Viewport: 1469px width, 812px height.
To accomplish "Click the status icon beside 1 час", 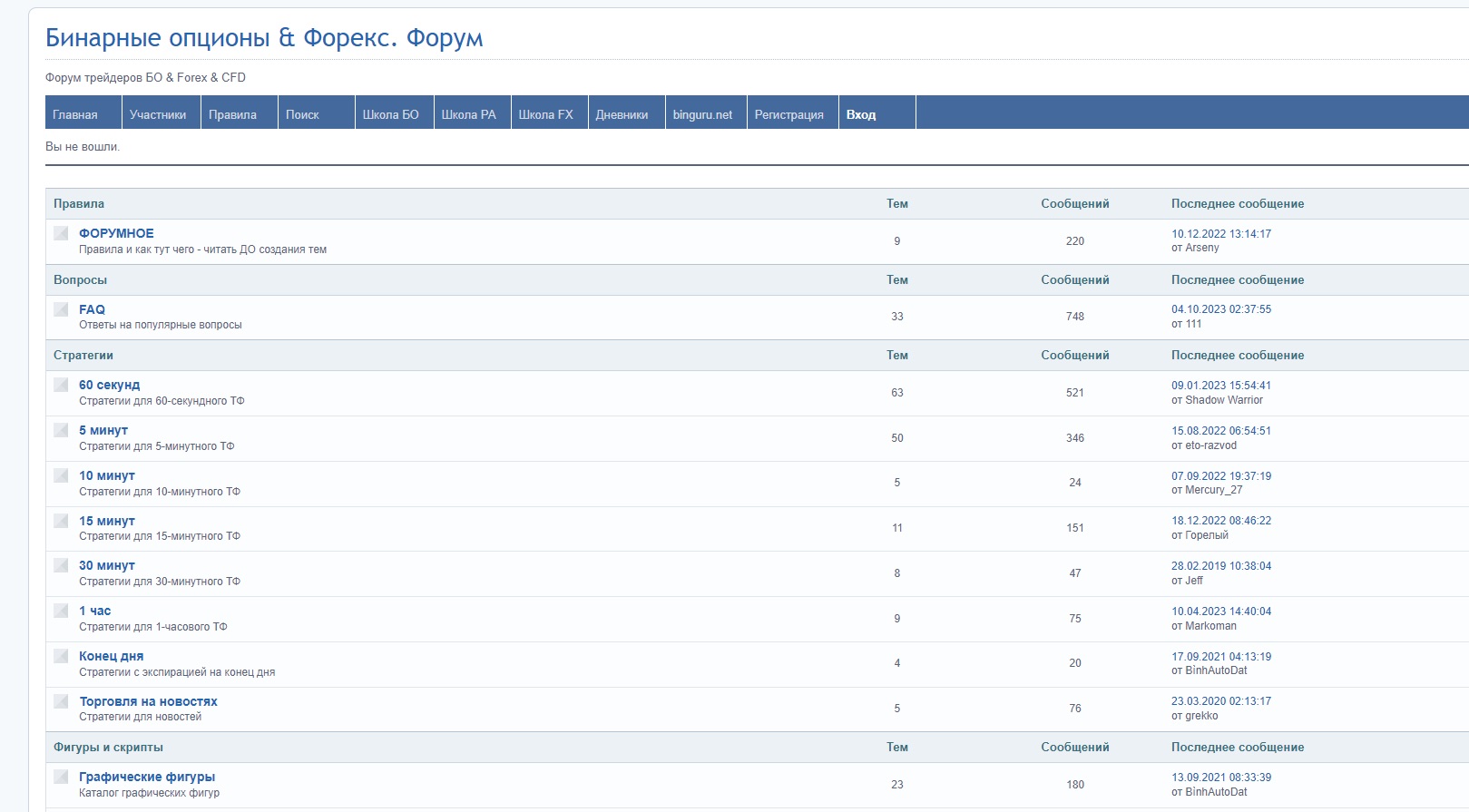I will [x=61, y=611].
